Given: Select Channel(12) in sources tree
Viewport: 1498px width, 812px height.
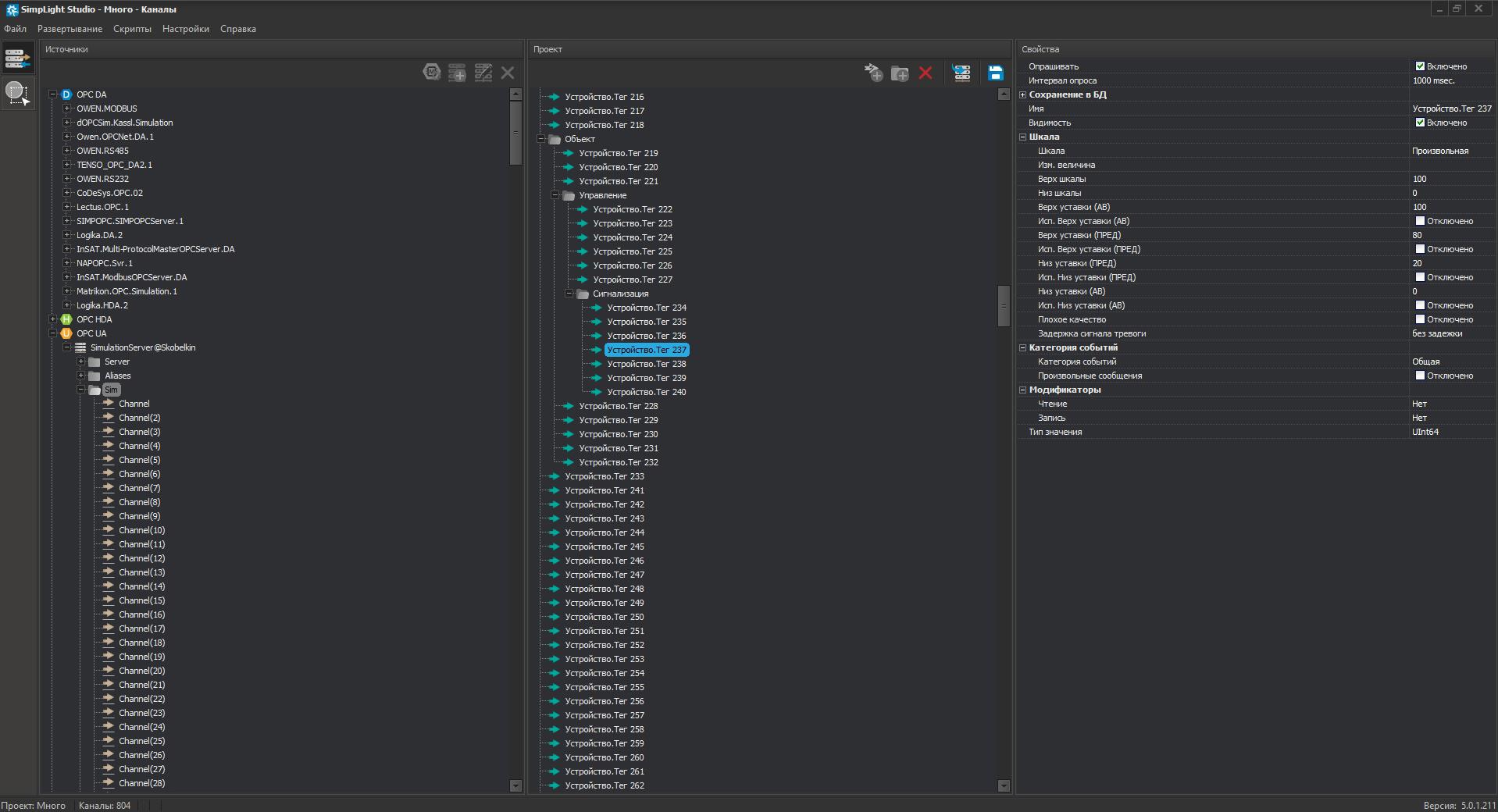Looking at the screenshot, I should coord(141,558).
